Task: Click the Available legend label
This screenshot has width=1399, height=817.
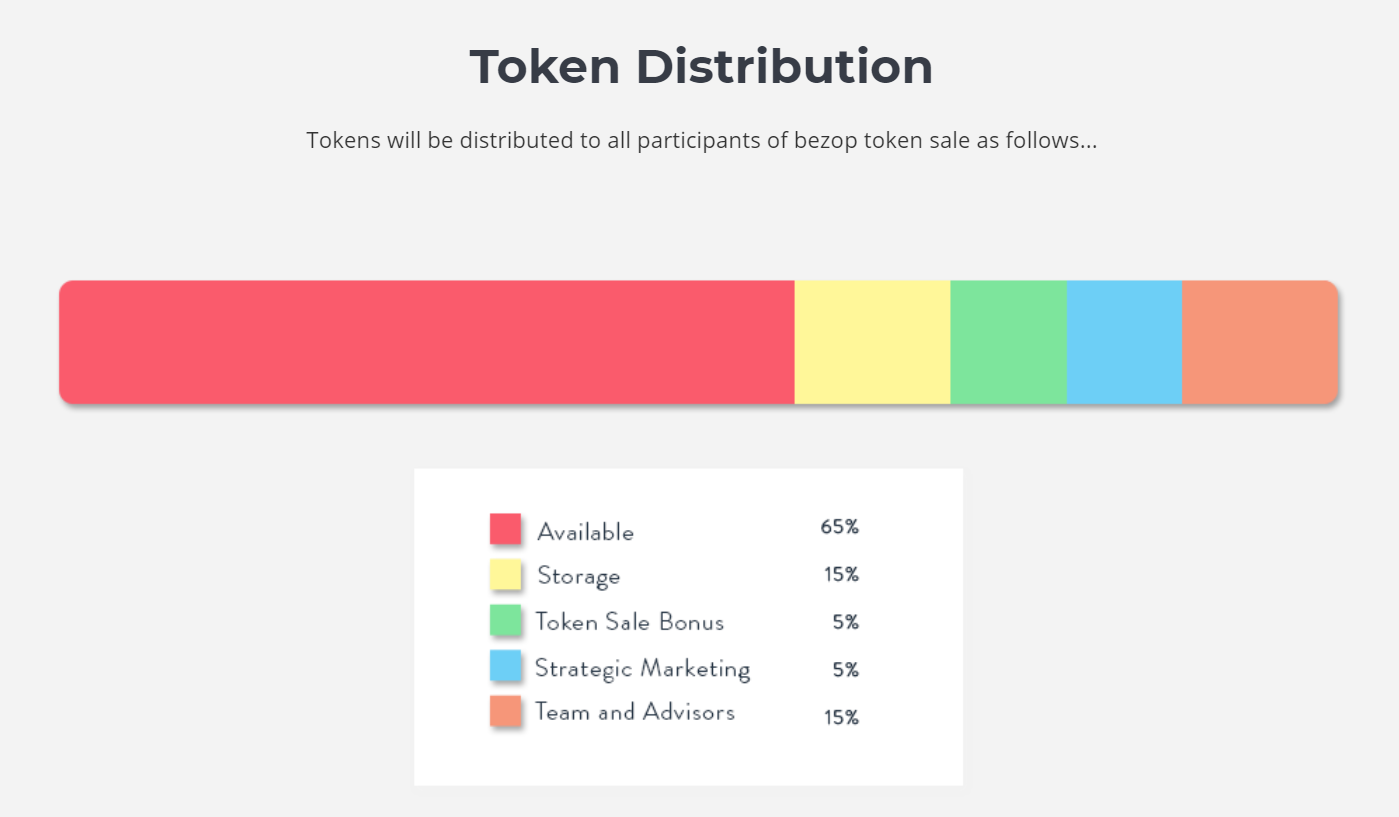Action: (585, 532)
